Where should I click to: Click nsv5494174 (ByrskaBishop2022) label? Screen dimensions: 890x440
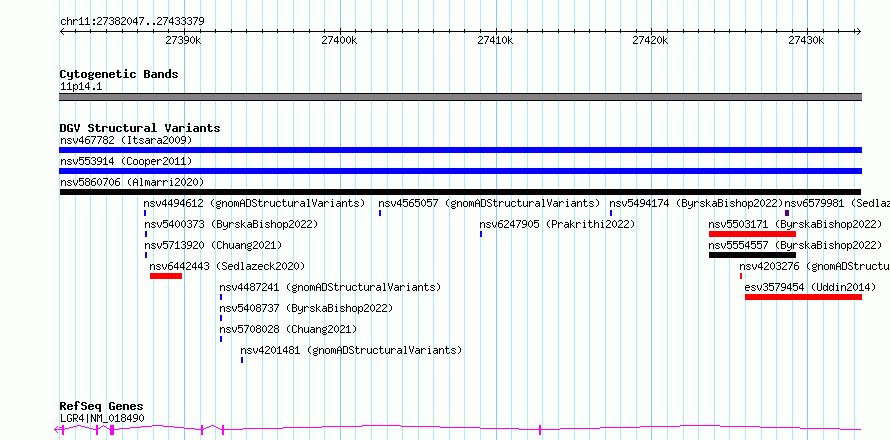(696, 203)
